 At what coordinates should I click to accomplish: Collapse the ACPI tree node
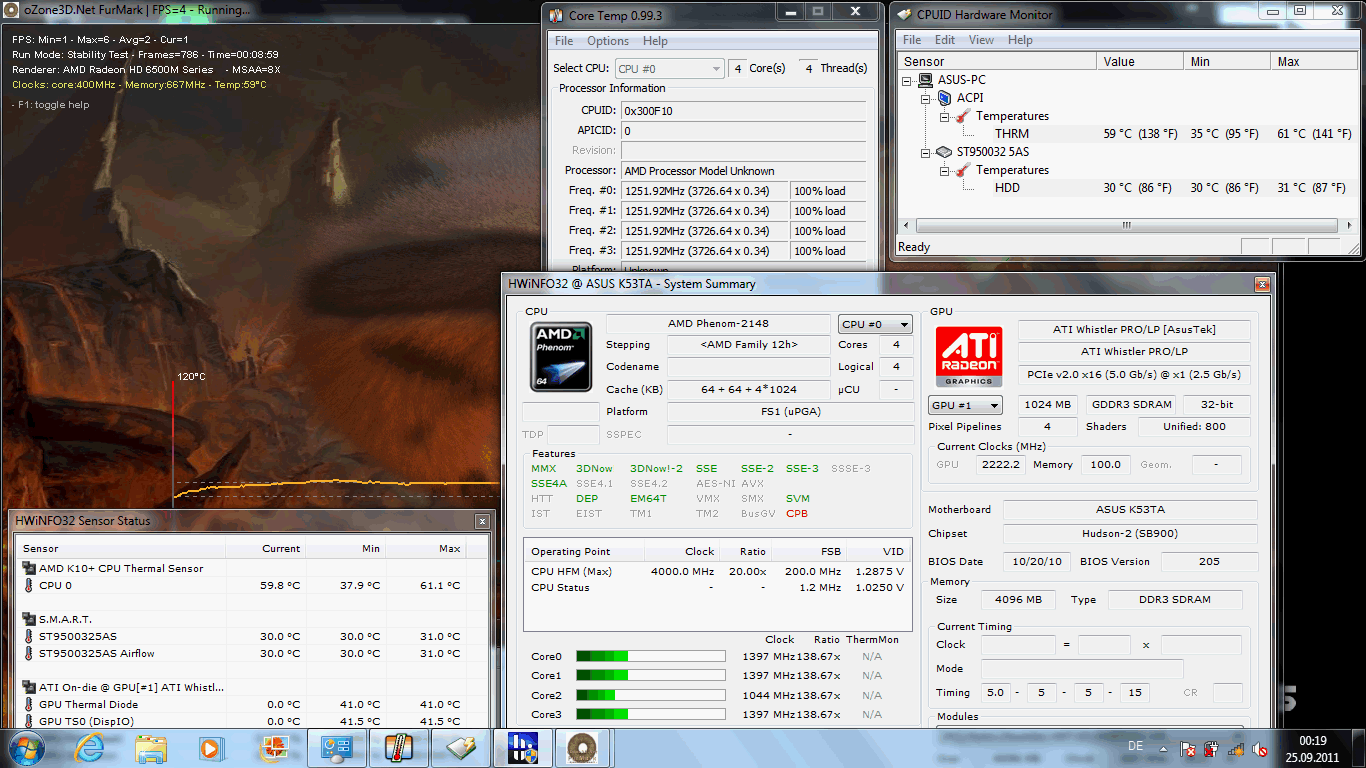(x=926, y=98)
